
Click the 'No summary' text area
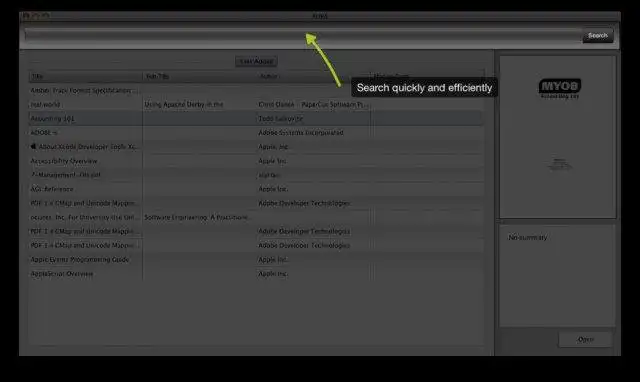pyautogui.click(x=558, y=275)
